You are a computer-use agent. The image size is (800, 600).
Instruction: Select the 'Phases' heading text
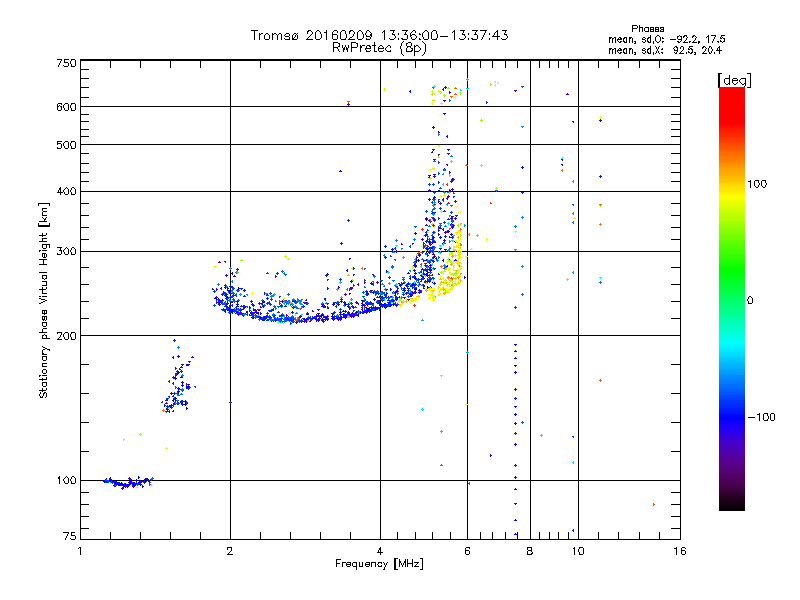coord(647,29)
